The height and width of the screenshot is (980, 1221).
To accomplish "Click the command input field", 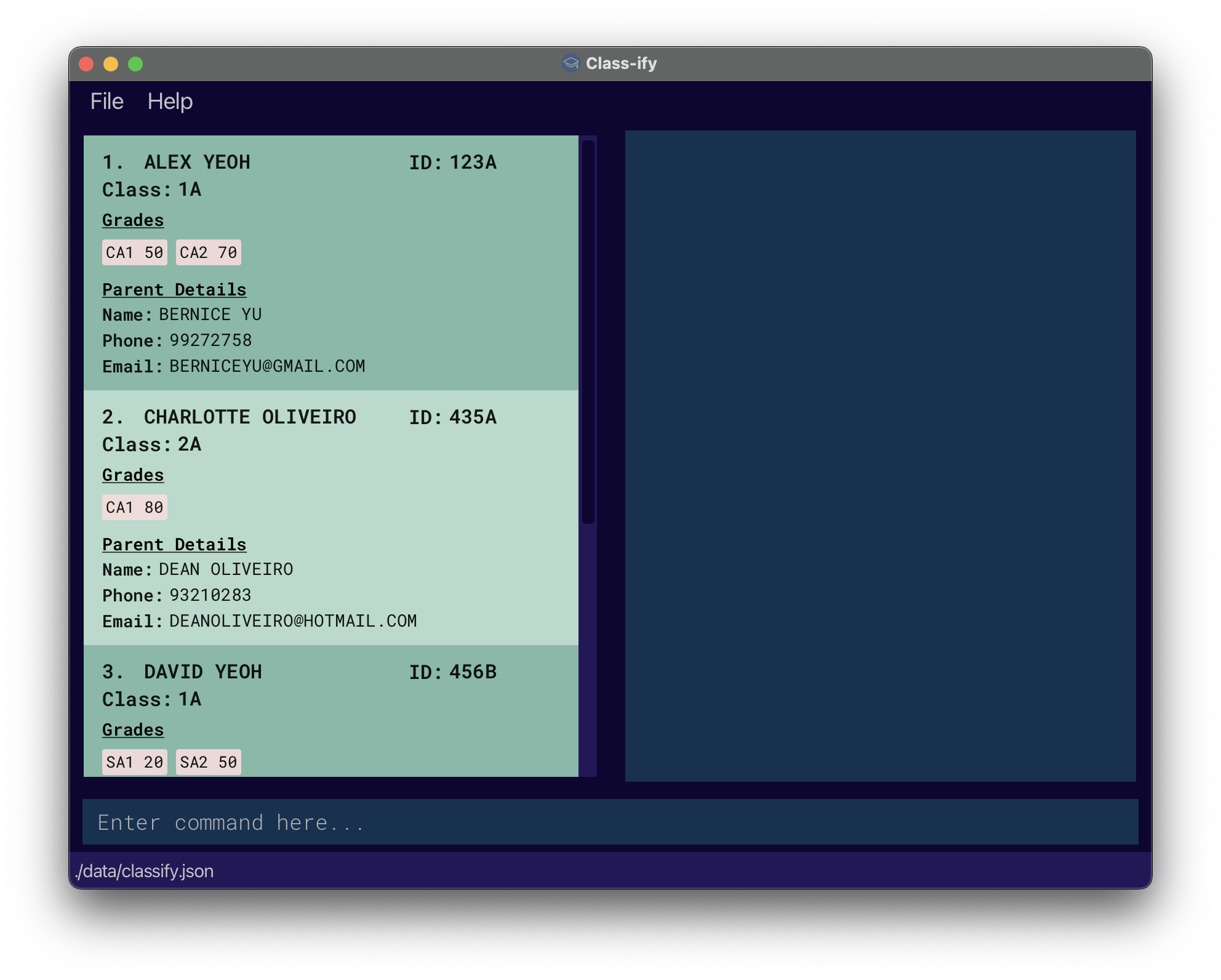I will [x=609, y=822].
